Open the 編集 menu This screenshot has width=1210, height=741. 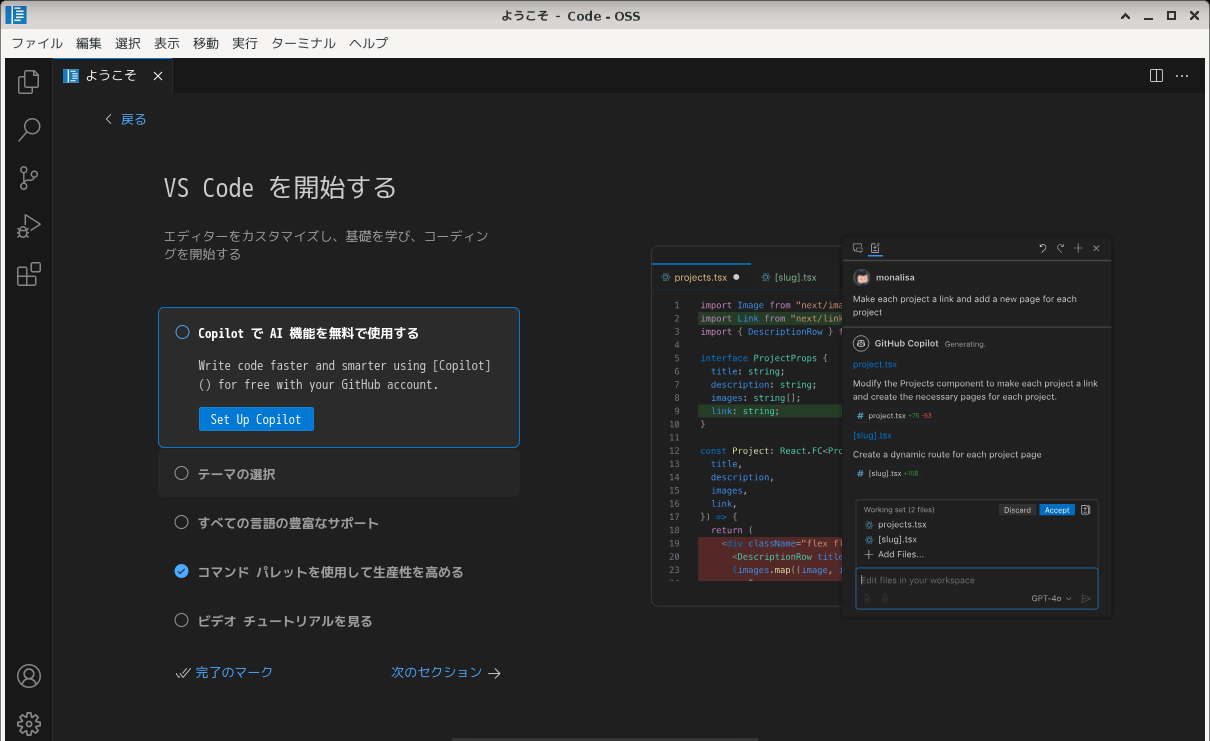pos(89,43)
